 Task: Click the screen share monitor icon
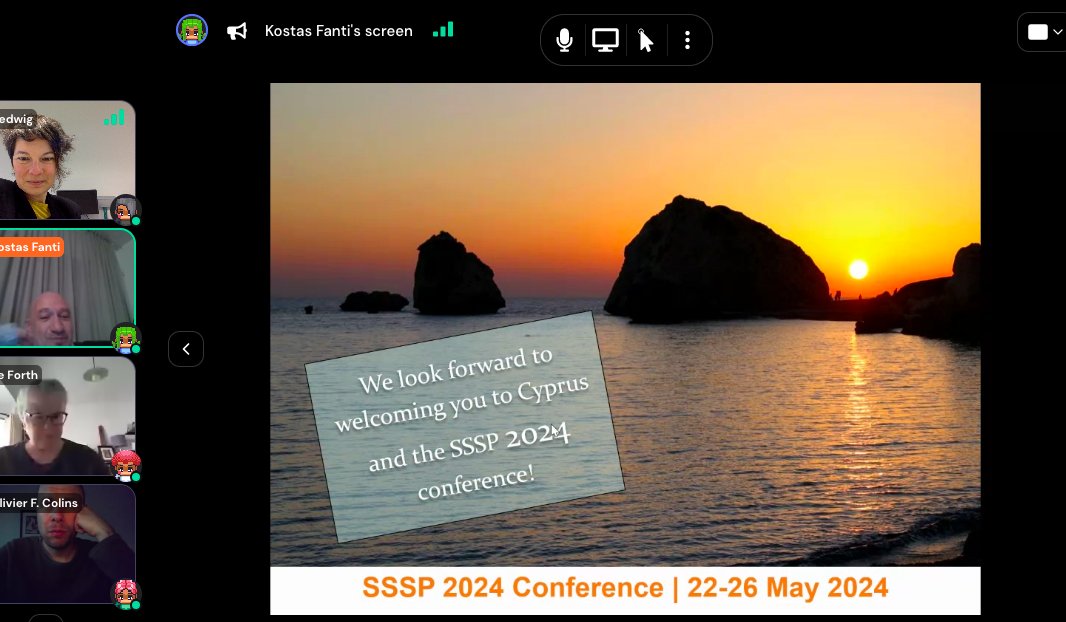(x=605, y=40)
